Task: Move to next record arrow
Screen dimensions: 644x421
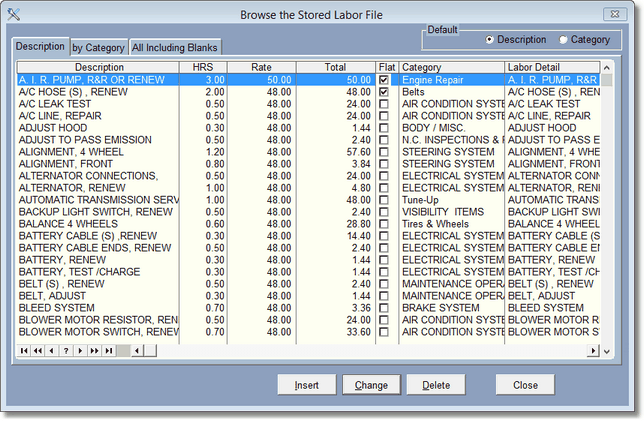Action: pyautogui.click(x=80, y=350)
